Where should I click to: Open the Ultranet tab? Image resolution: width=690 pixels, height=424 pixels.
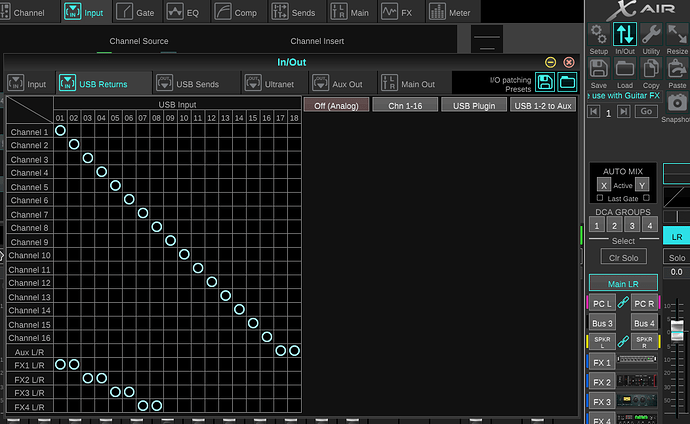tap(270, 84)
